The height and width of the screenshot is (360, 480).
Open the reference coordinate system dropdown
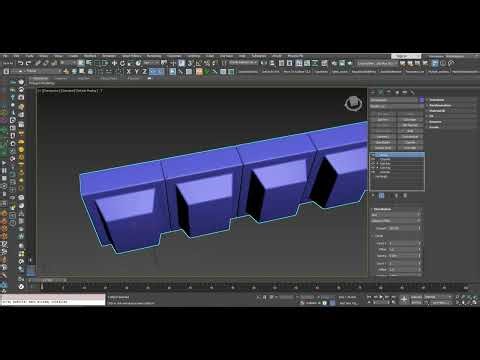(151, 63)
